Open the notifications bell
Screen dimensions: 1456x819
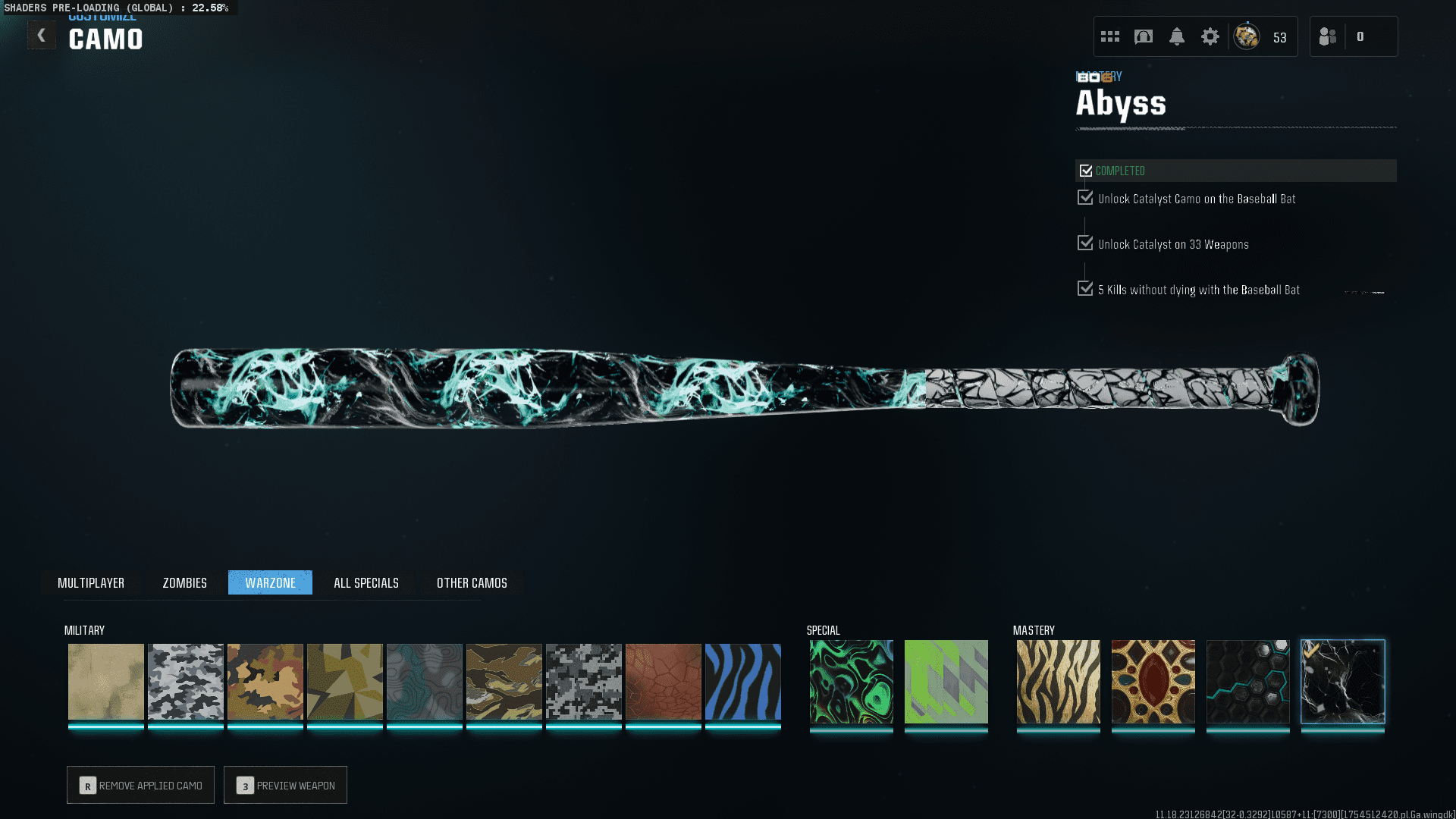pyautogui.click(x=1177, y=36)
